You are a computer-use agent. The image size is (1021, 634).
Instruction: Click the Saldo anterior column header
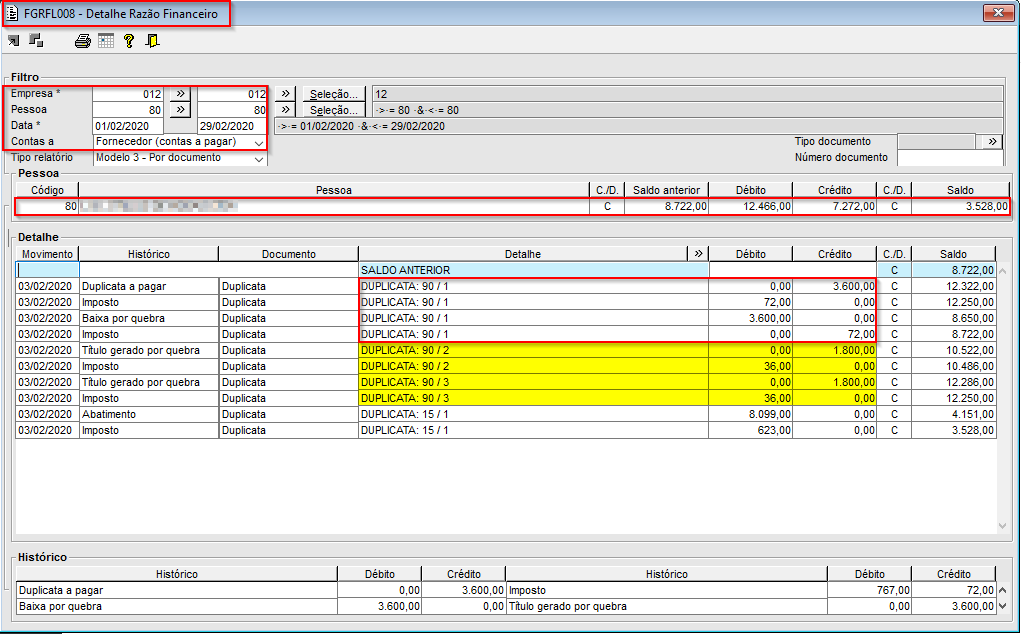[666, 190]
